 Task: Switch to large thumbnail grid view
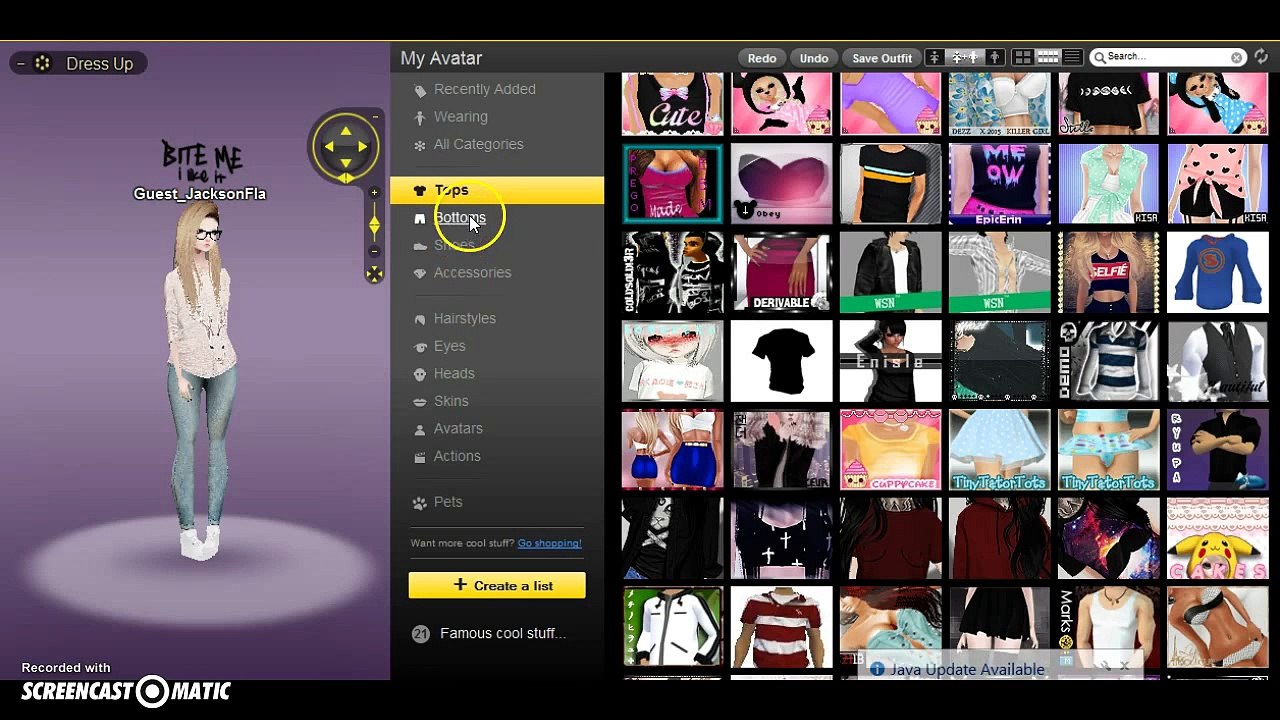[1023, 58]
